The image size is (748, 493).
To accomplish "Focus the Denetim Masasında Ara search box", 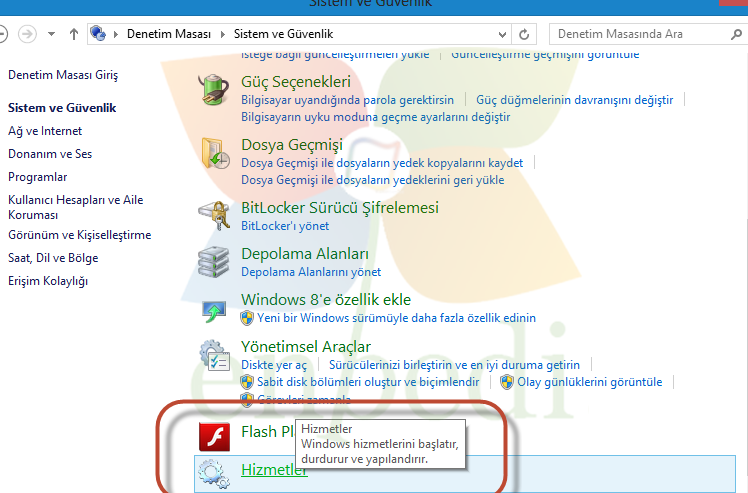I will point(642,34).
